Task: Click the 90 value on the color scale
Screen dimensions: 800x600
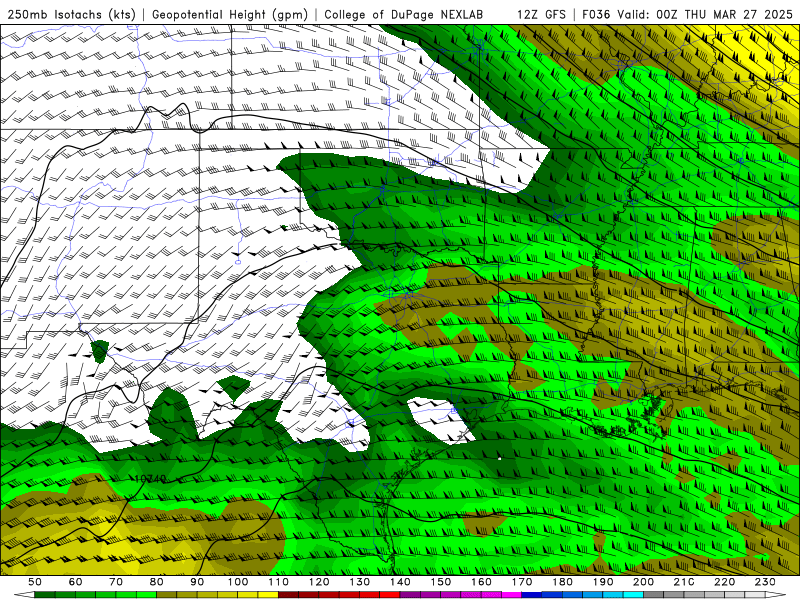Action: (x=197, y=582)
